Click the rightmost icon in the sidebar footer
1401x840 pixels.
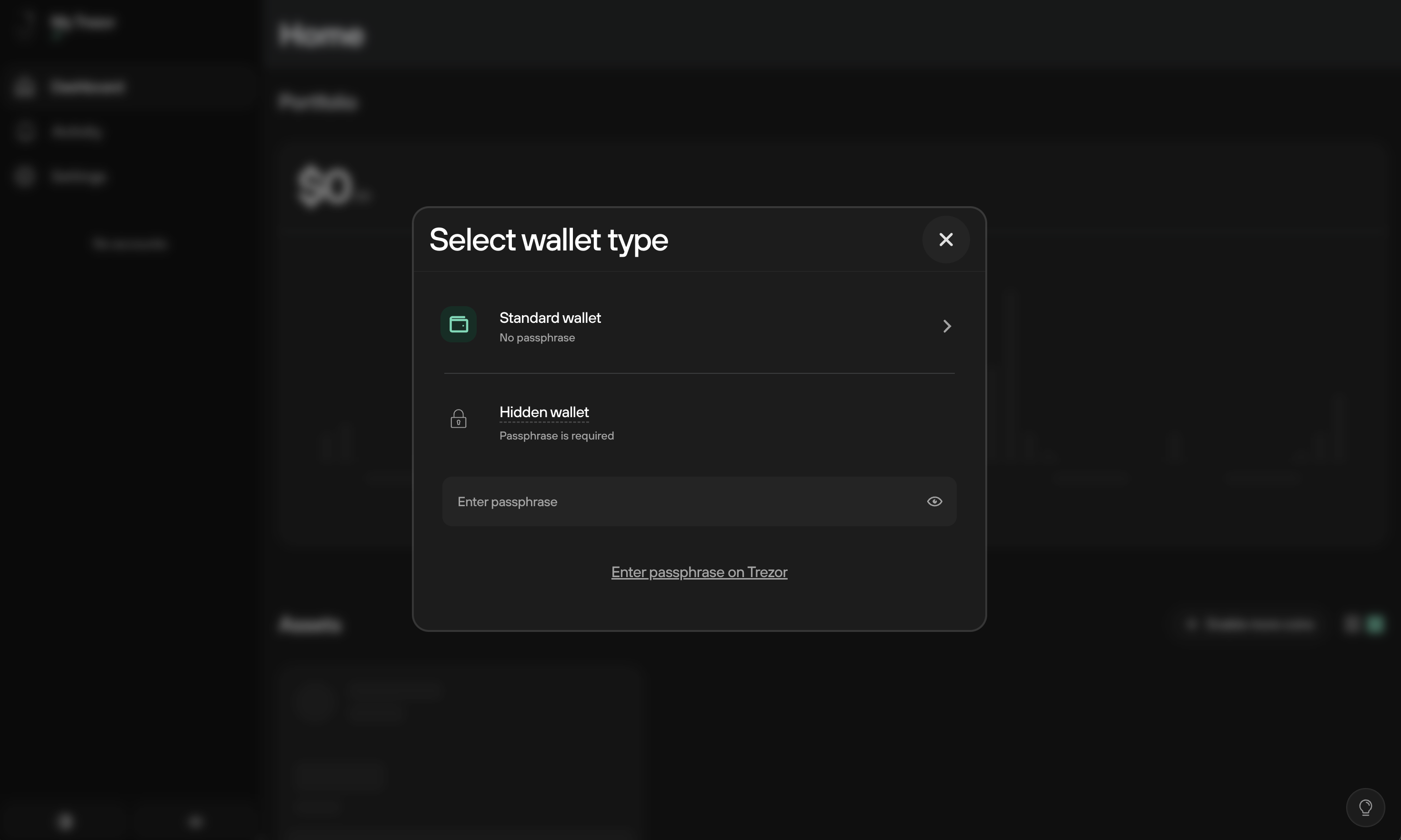pyautogui.click(x=195, y=821)
